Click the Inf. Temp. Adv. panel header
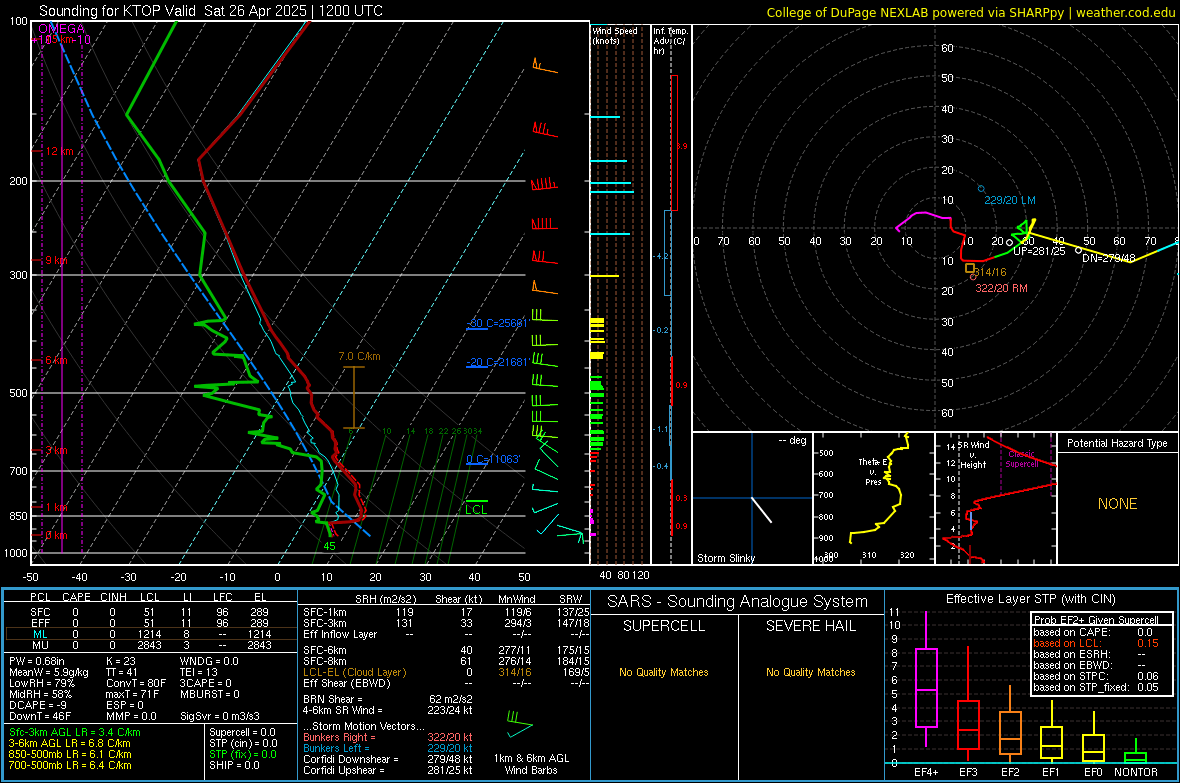 tap(670, 41)
